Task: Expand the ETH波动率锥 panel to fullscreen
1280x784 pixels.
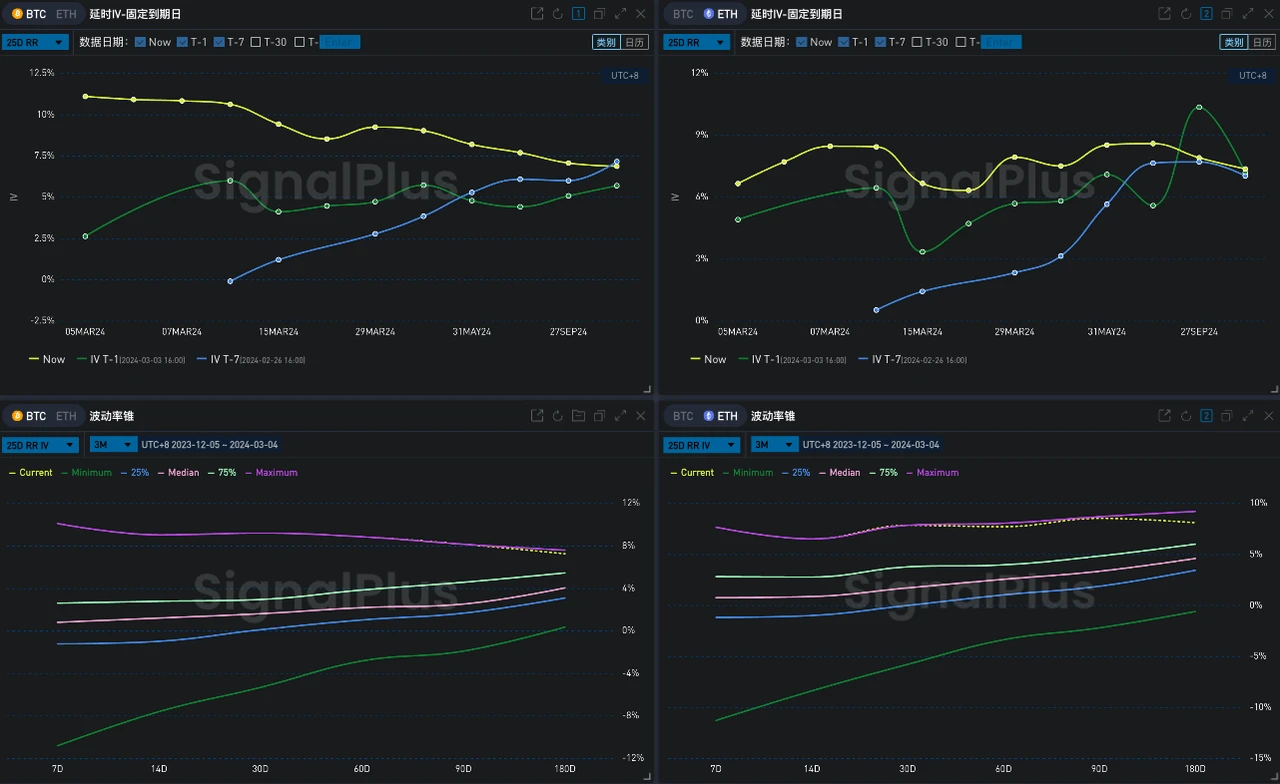Action: coord(1248,415)
